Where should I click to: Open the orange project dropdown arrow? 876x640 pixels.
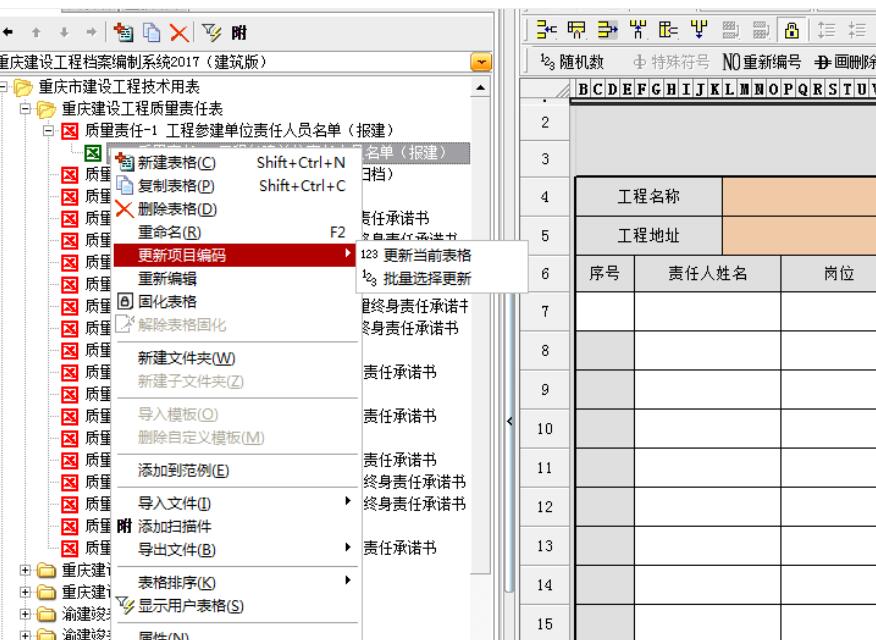(481, 63)
